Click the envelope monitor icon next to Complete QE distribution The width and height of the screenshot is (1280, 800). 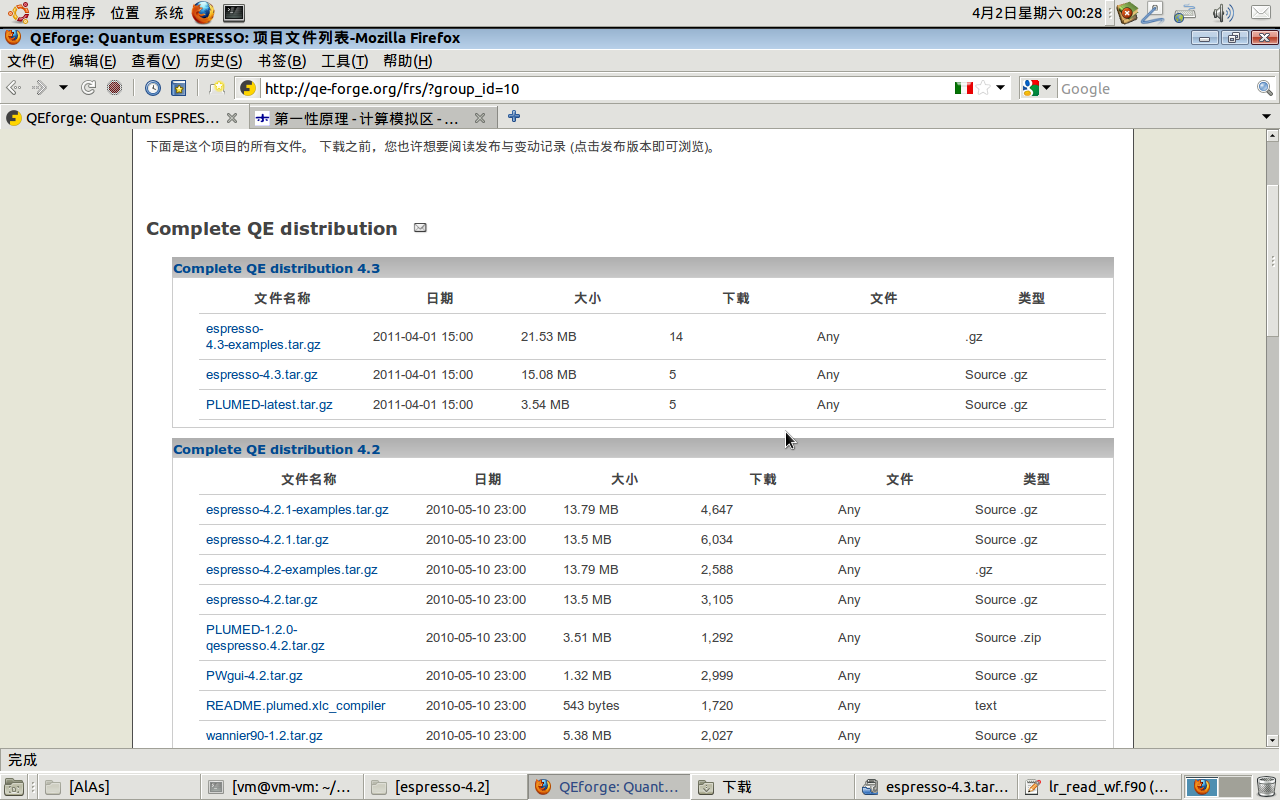tap(420, 228)
